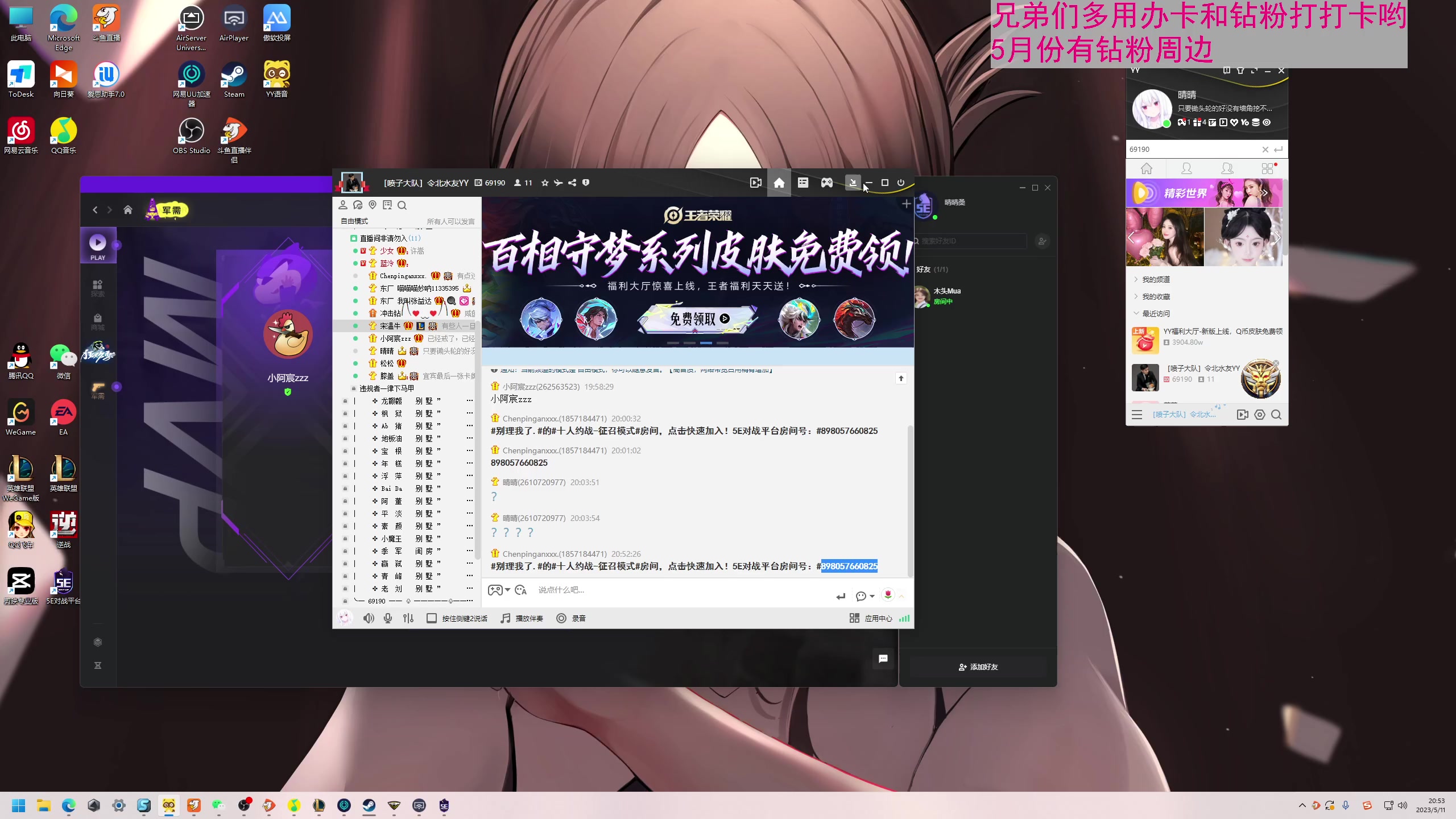Switch to the contacts tab in YY main window
The height and width of the screenshot is (819, 1456).
(x=1187, y=168)
